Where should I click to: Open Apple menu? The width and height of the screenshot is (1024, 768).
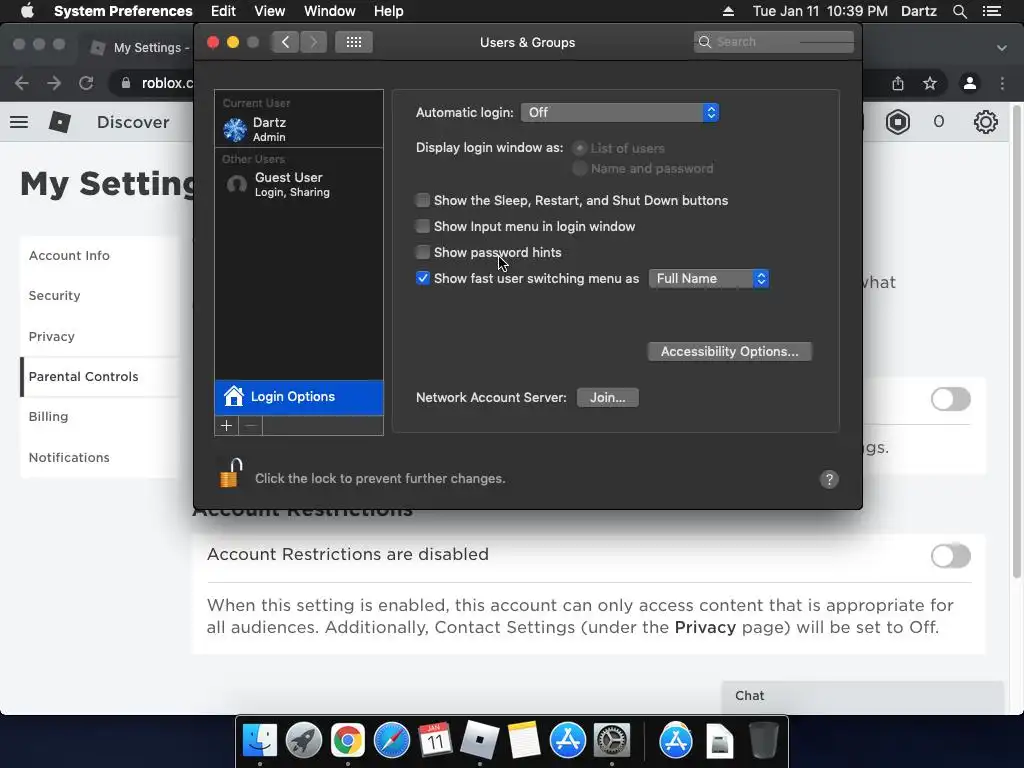click(27, 11)
